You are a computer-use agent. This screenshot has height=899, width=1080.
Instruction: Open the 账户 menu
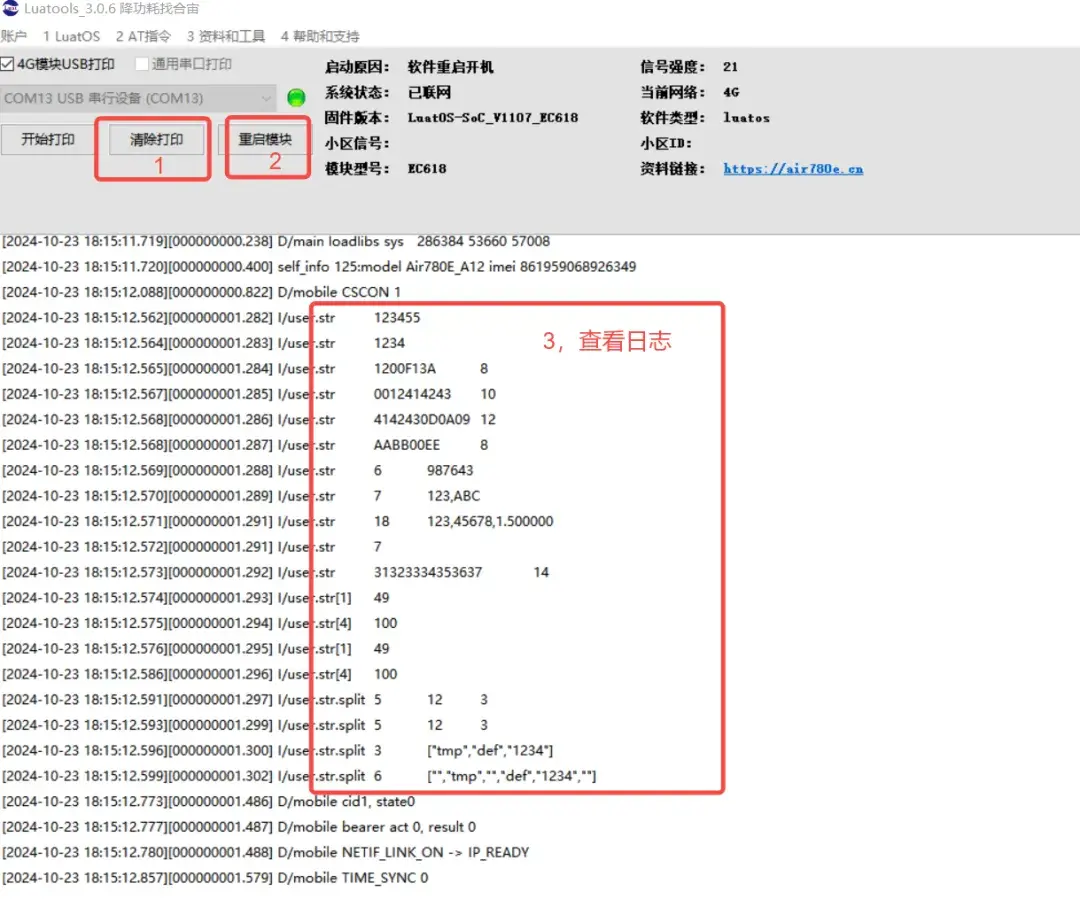(14, 37)
